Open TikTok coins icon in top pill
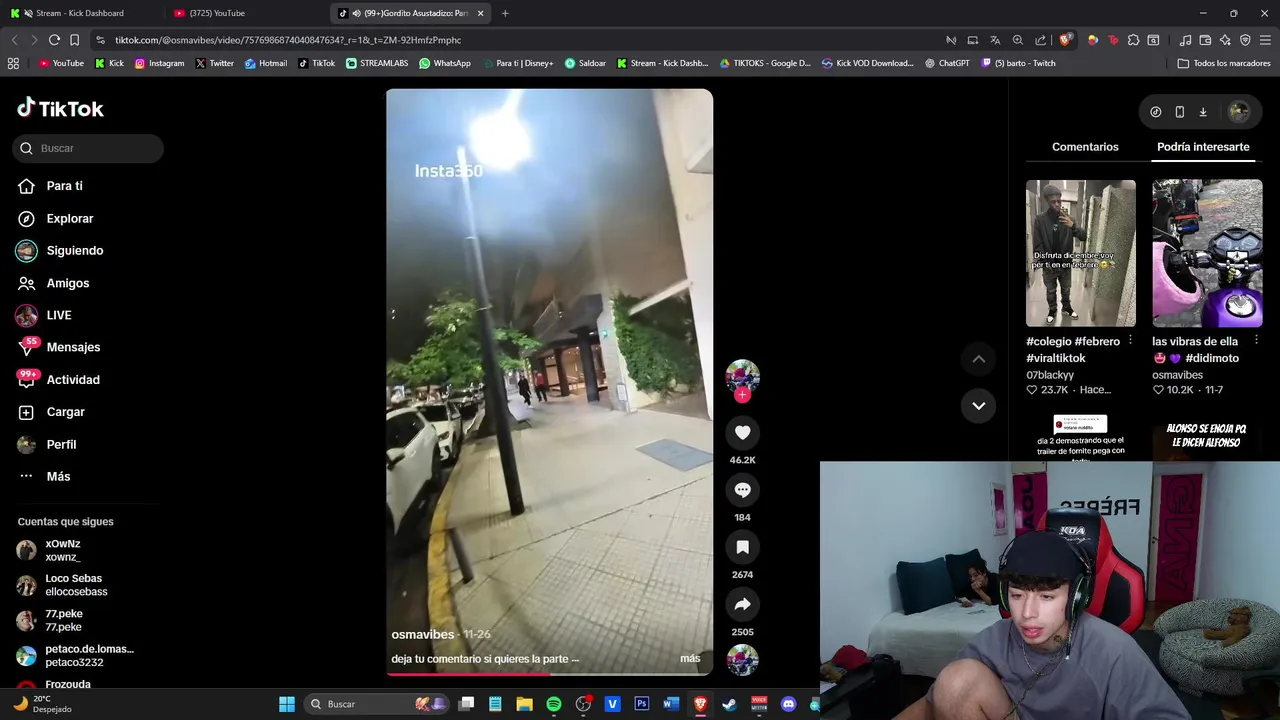 coord(1156,112)
